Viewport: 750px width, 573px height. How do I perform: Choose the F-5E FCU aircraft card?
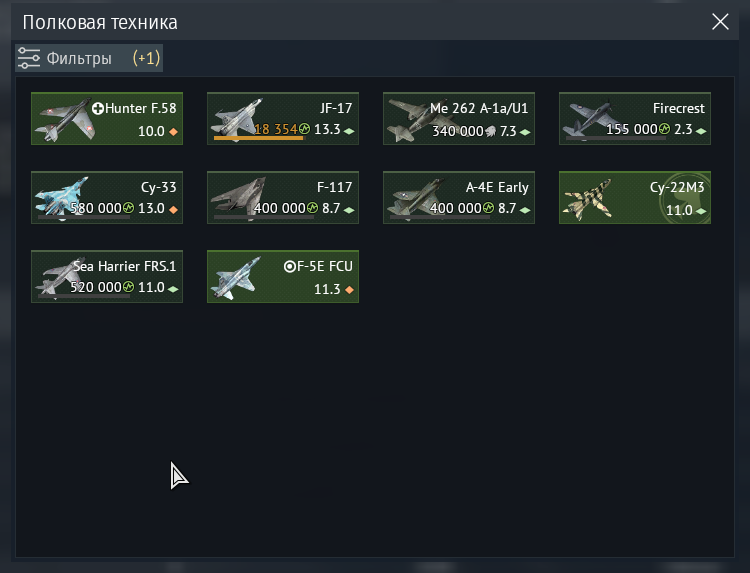(x=283, y=276)
